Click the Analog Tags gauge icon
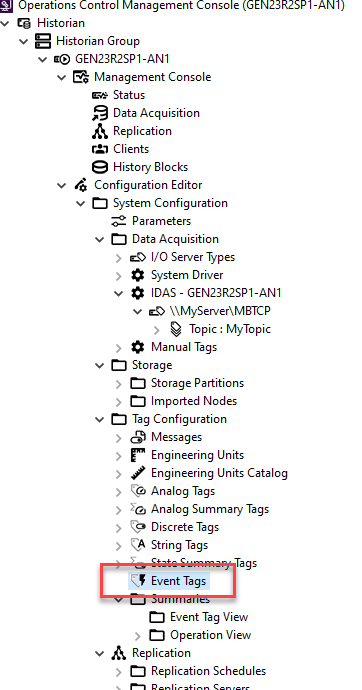Screen dimensions: 362x690 [x=138, y=491]
